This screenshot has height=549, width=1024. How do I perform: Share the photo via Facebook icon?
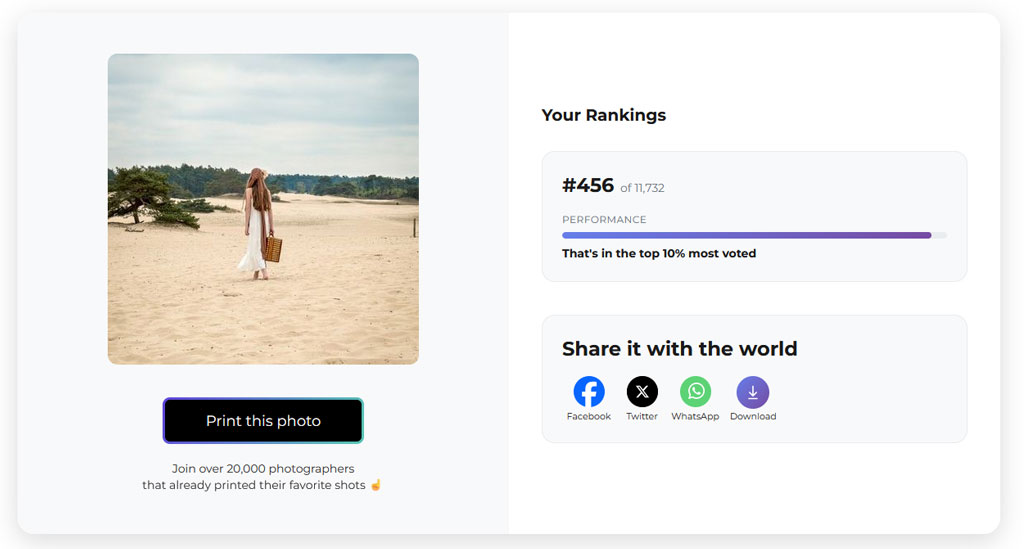[x=588, y=391]
